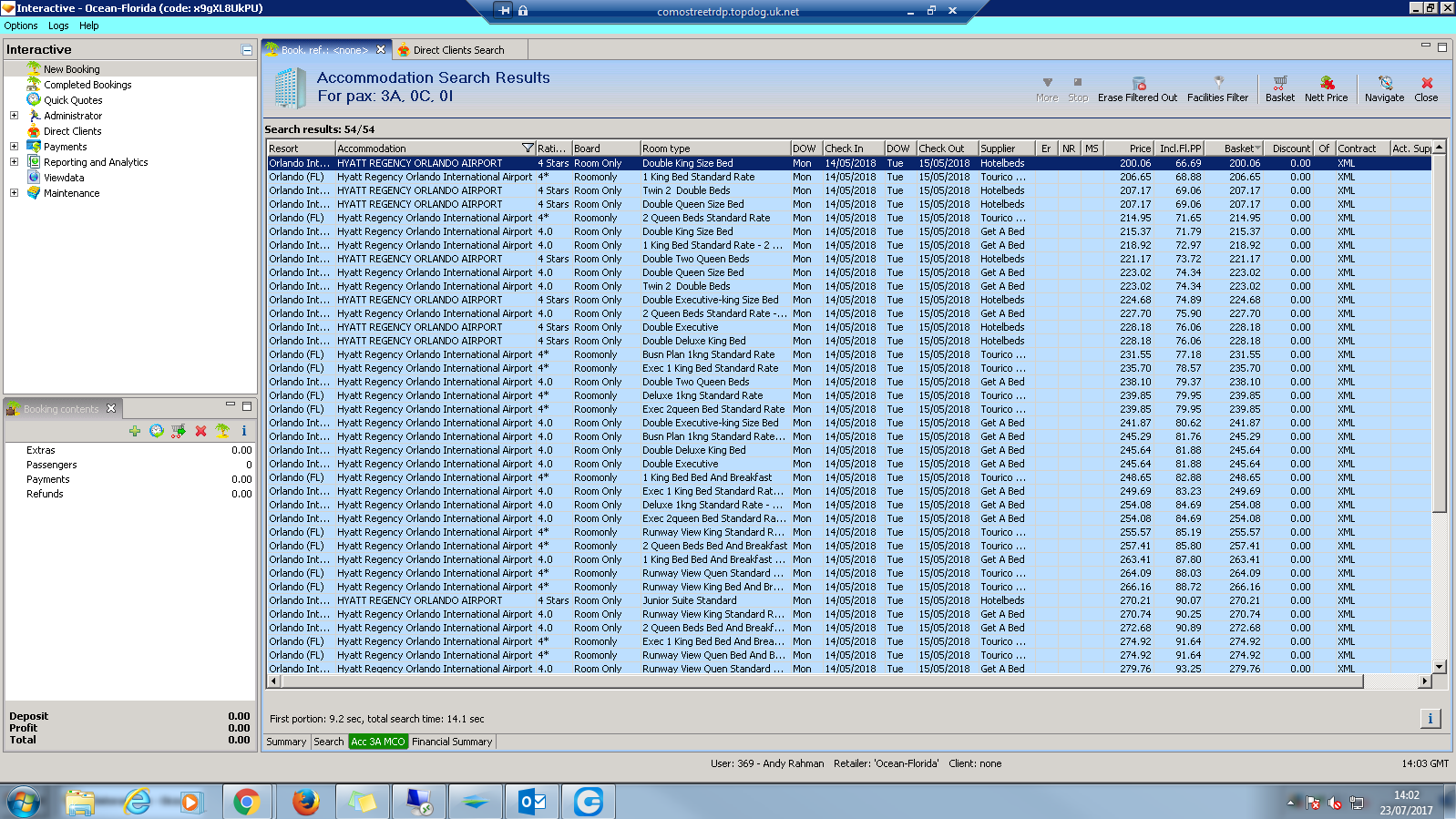Switch to Financial Summary tab
The image size is (1456, 819).
click(x=452, y=742)
